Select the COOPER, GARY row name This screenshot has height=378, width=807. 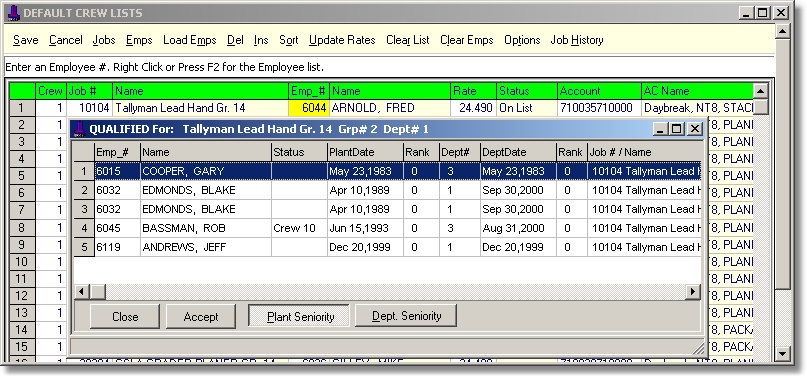coord(206,171)
